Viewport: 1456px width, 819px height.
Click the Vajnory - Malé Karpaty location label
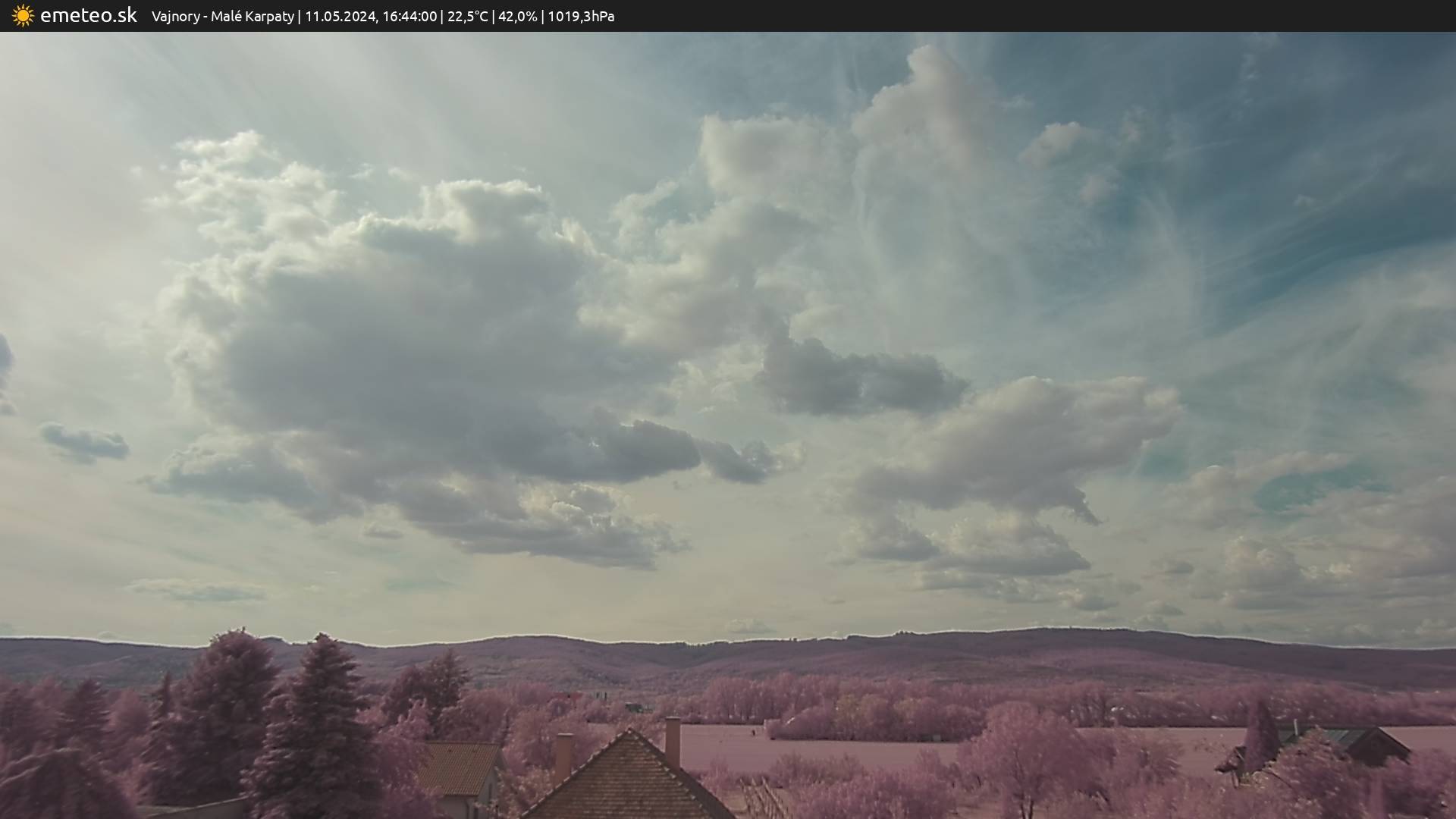(x=222, y=16)
